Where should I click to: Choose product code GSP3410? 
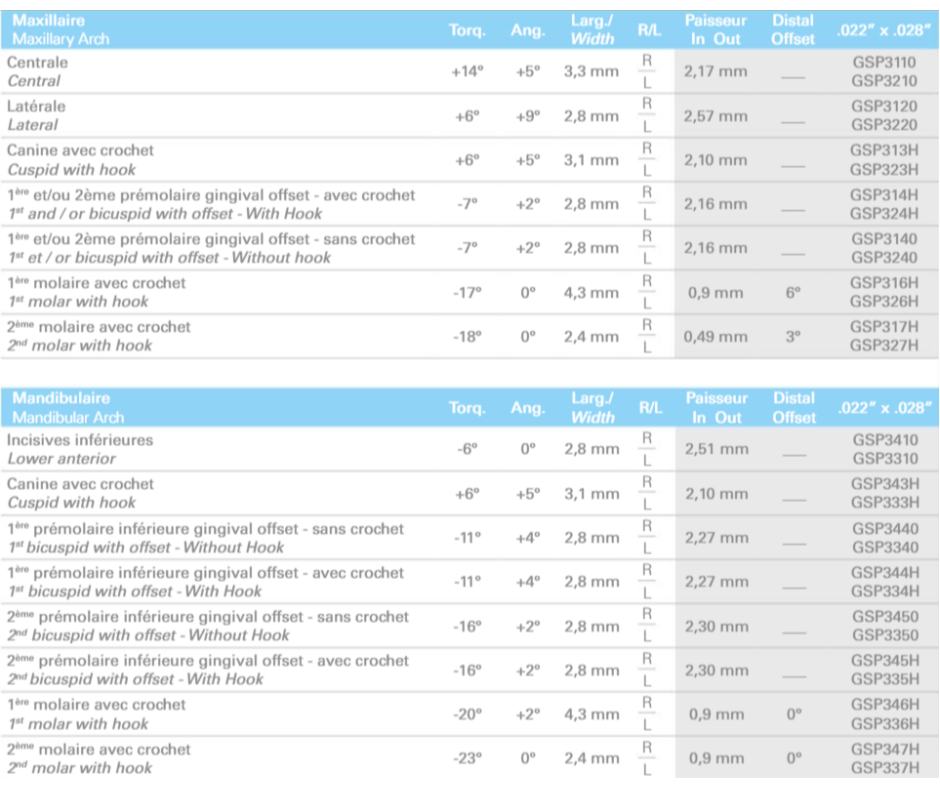(884, 439)
